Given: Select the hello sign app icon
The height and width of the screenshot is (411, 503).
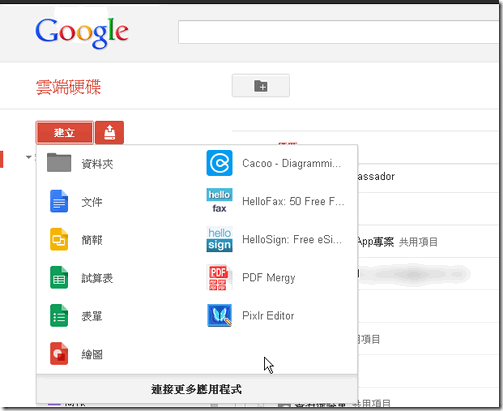Looking at the screenshot, I should pos(219,239).
